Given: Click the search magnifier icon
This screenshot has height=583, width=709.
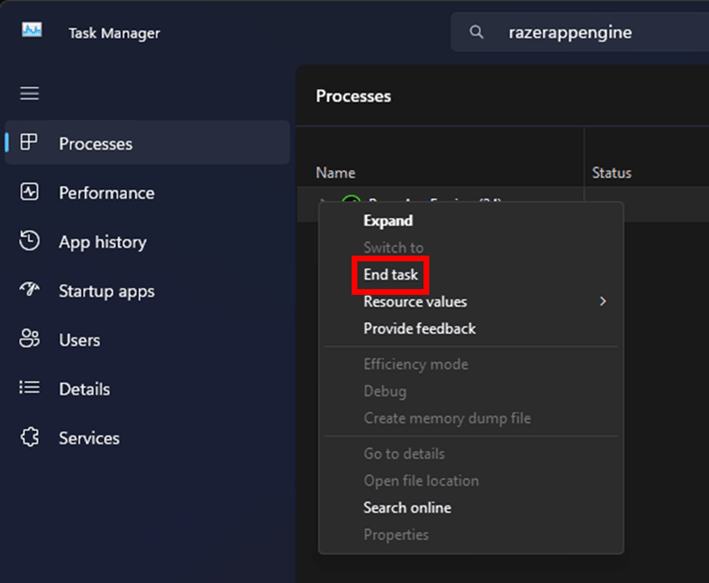Looking at the screenshot, I should coord(479,33).
